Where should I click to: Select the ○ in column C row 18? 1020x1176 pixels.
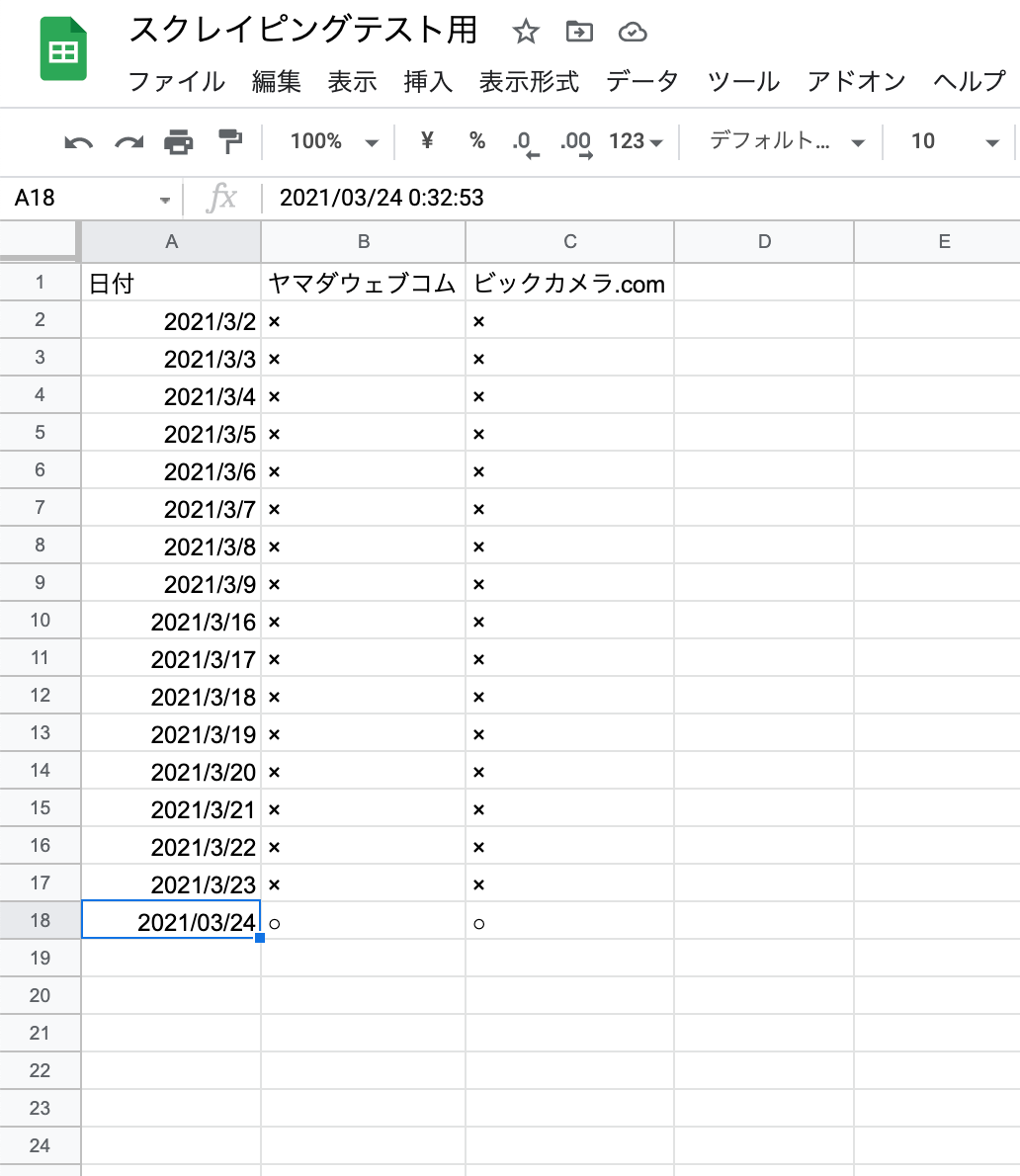pos(570,920)
